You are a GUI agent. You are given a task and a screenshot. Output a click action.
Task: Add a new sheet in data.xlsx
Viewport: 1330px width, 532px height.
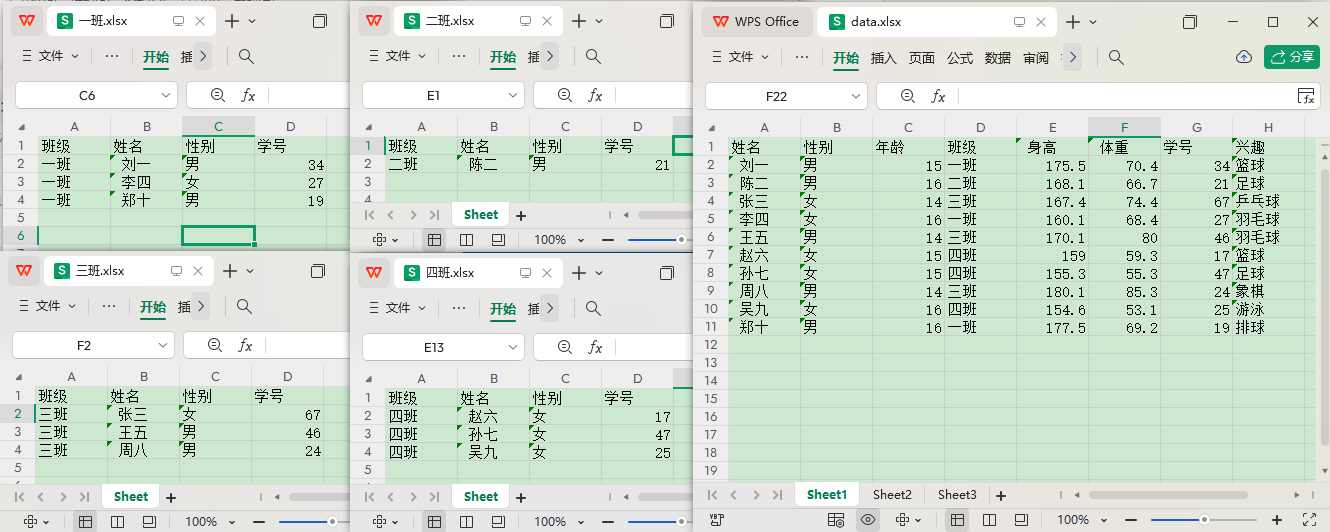(x=1001, y=495)
